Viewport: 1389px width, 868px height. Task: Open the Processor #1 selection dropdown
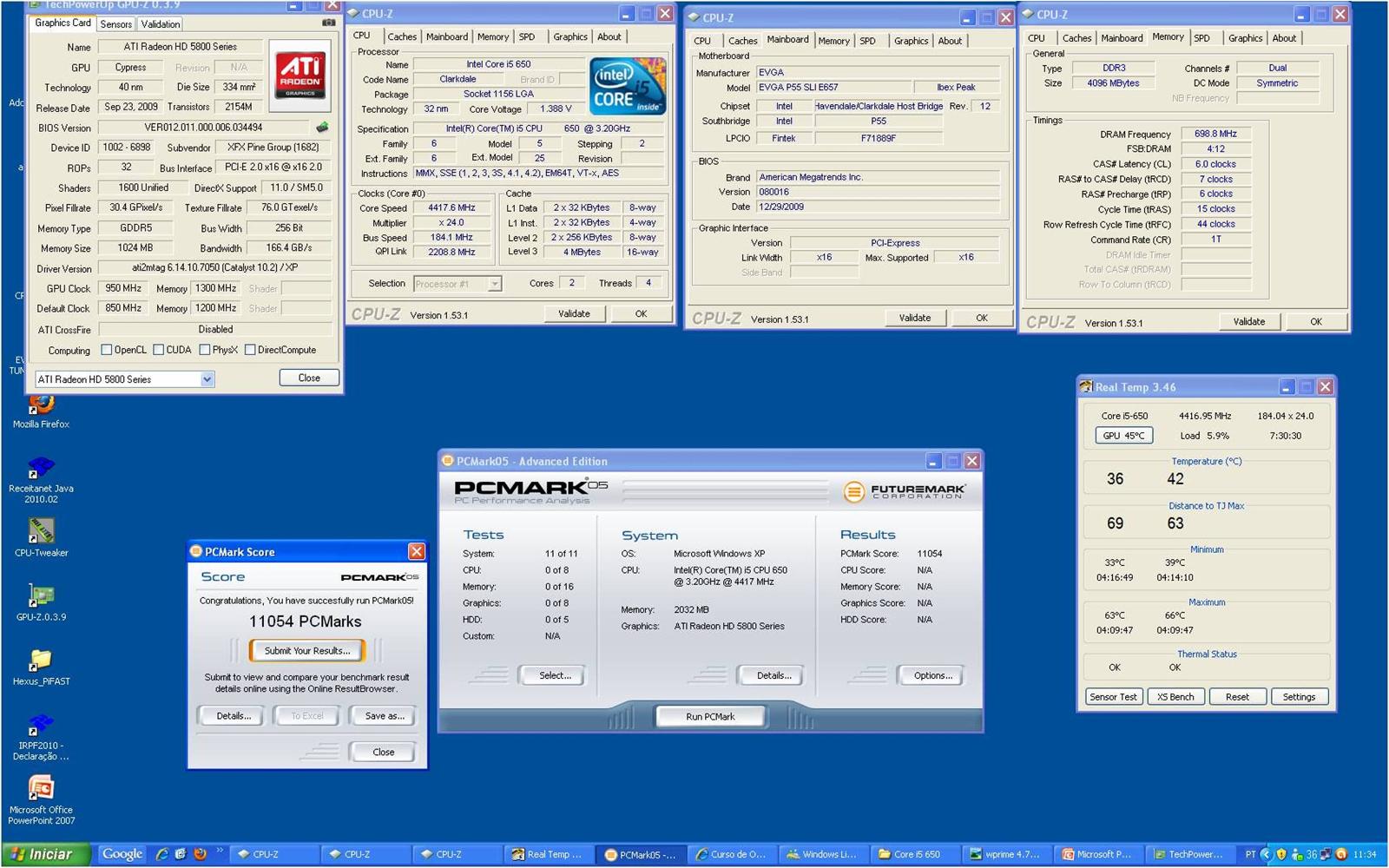coord(458,284)
